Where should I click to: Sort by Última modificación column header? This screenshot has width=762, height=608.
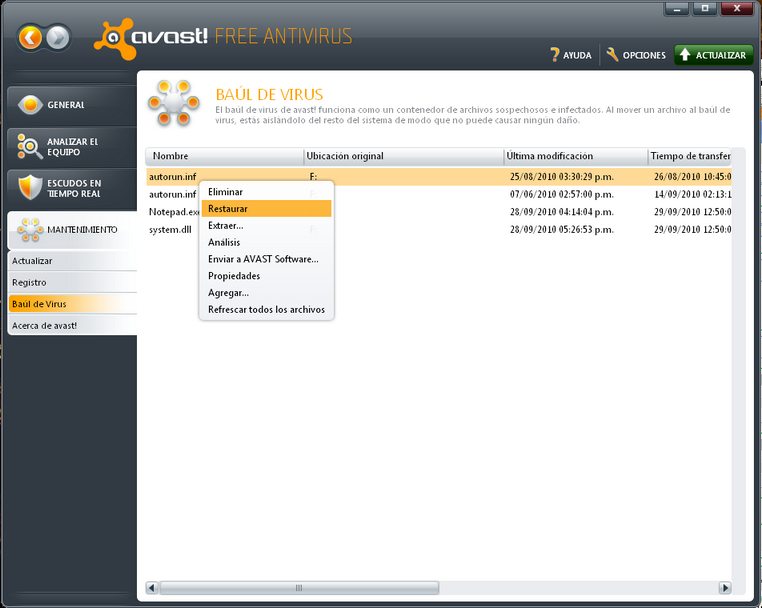coord(576,156)
